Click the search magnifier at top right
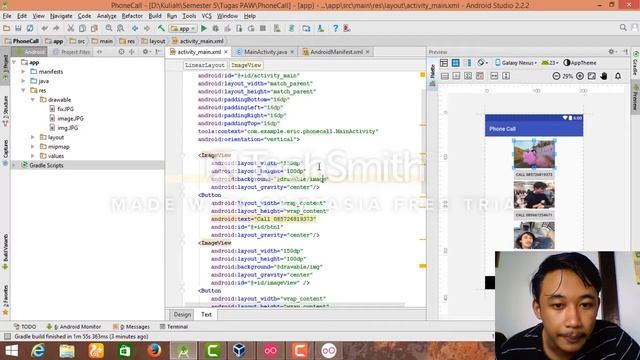Image resolution: width=640 pixels, height=360 pixels. tap(623, 28)
